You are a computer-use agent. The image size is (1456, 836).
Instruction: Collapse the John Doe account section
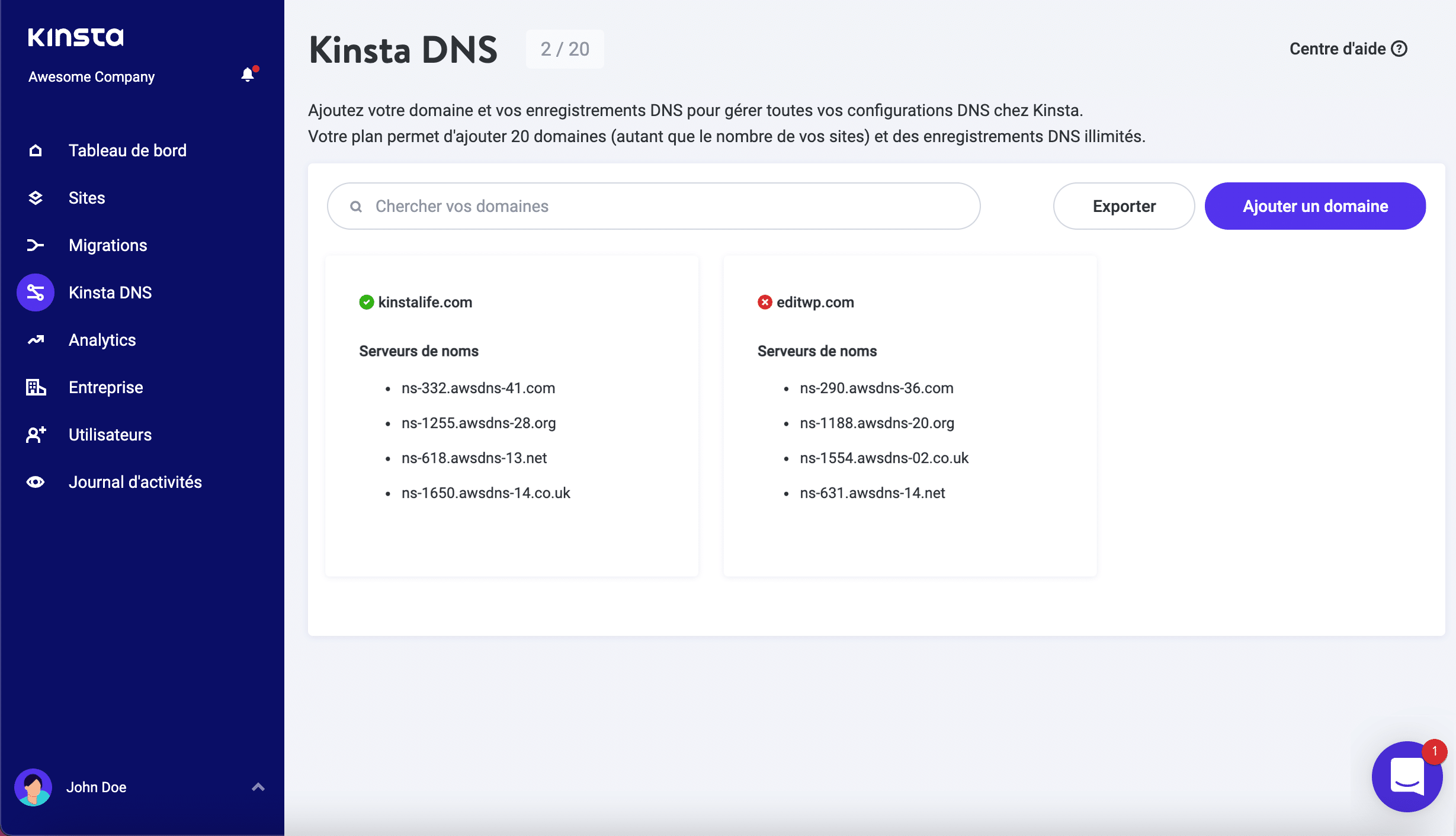258,786
